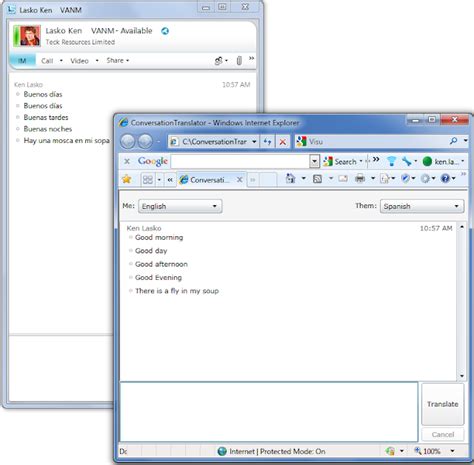
Task: Click the translator conversation scrollbar down arrow
Action: [x=462, y=376]
